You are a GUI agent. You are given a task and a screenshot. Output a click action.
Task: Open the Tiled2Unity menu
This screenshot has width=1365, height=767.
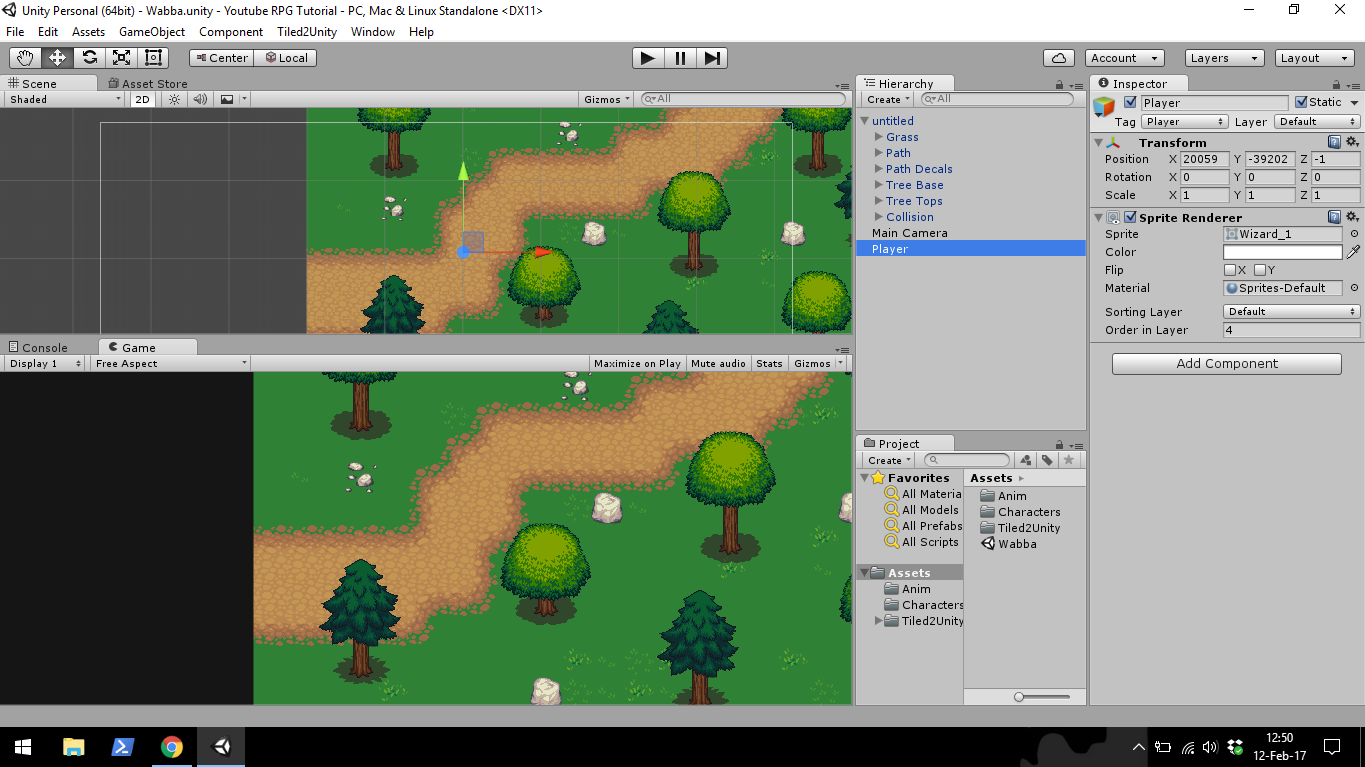tap(307, 32)
